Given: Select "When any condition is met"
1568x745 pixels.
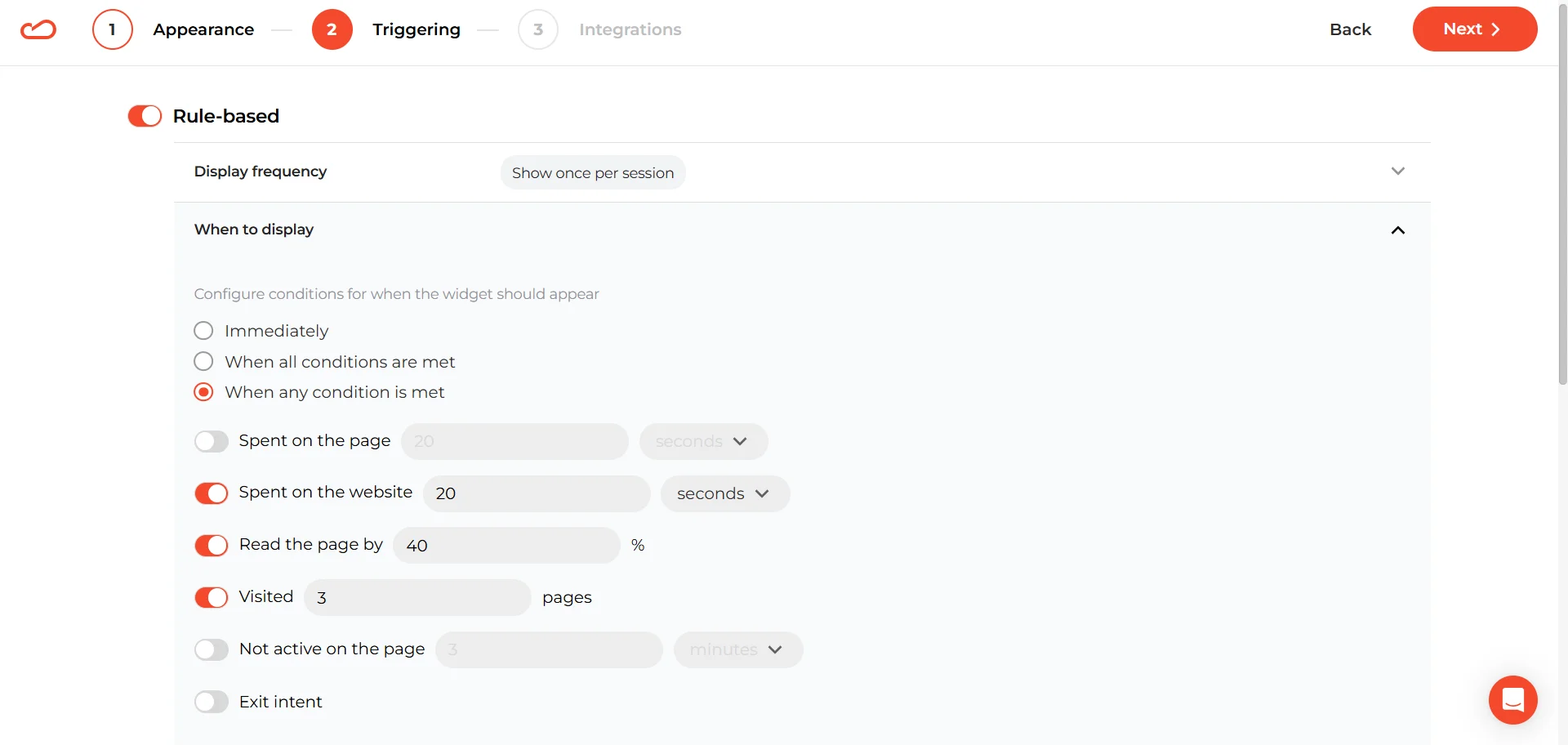Looking at the screenshot, I should [203, 391].
